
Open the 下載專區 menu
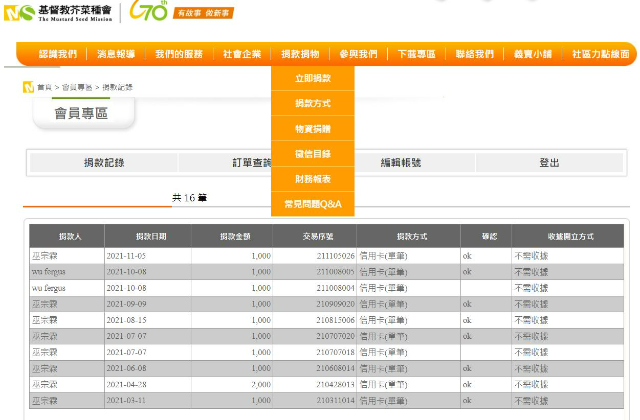coord(416,54)
